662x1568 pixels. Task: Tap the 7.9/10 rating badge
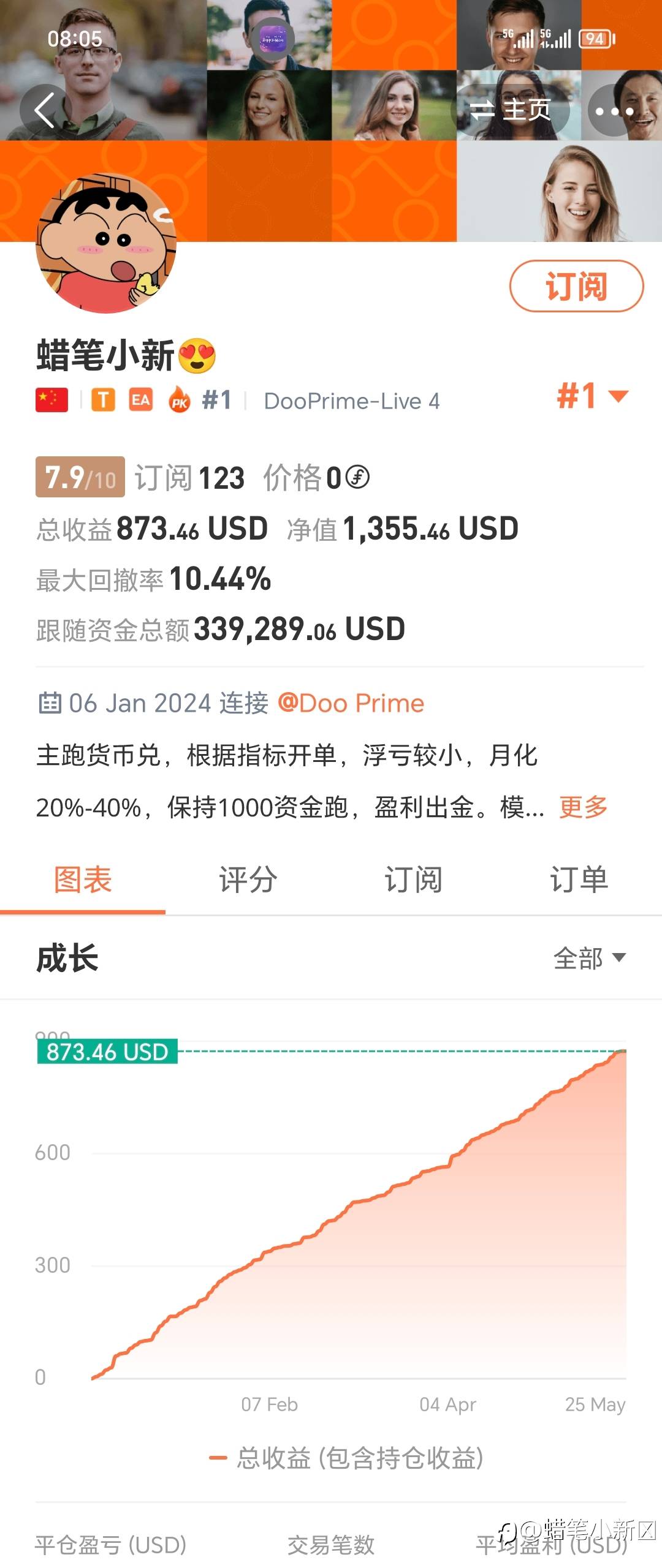pyautogui.click(x=80, y=477)
